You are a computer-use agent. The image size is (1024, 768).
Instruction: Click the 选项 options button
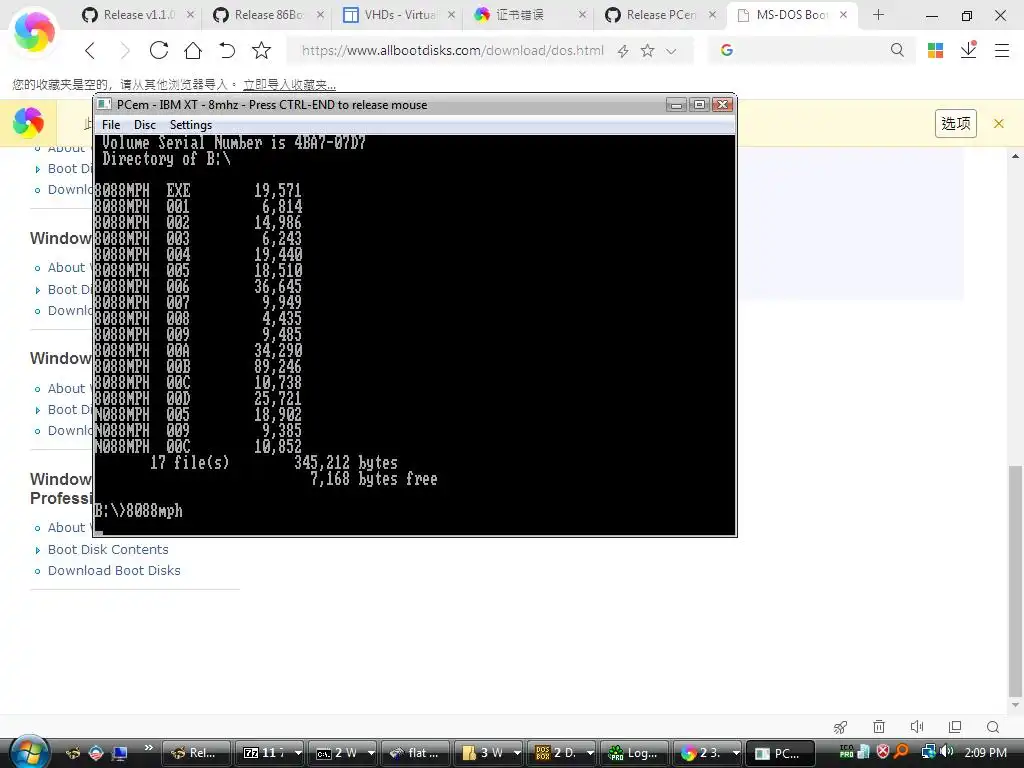(x=955, y=123)
